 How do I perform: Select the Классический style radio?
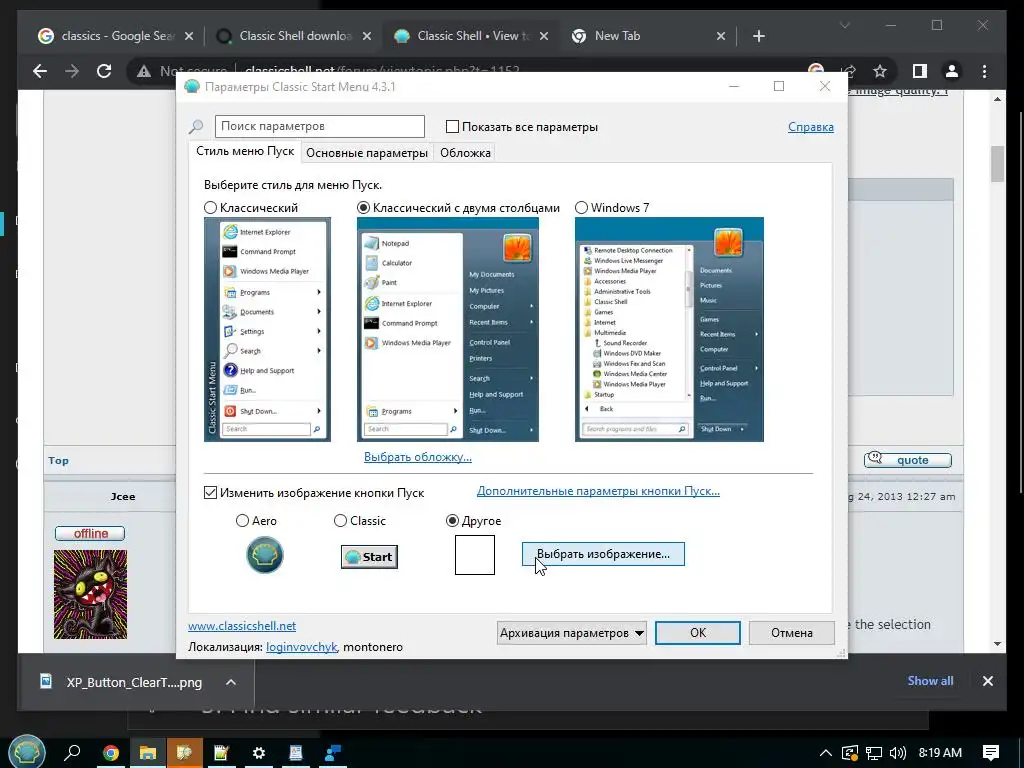[210, 208]
